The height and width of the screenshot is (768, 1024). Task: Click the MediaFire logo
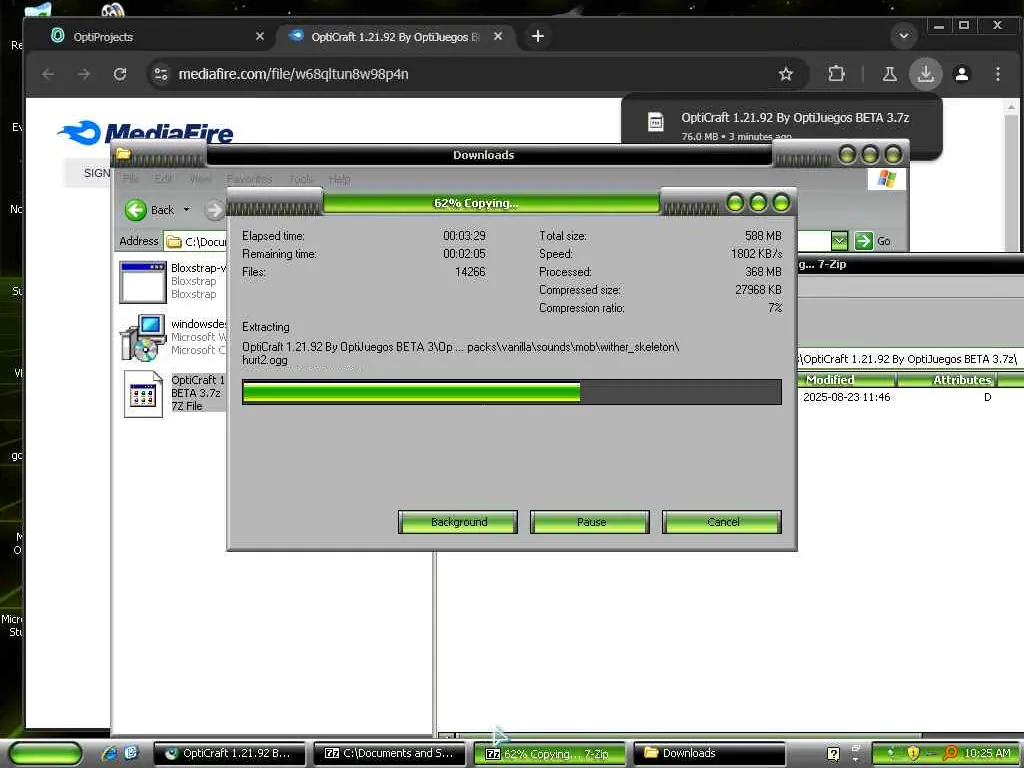pyautogui.click(x=145, y=132)
